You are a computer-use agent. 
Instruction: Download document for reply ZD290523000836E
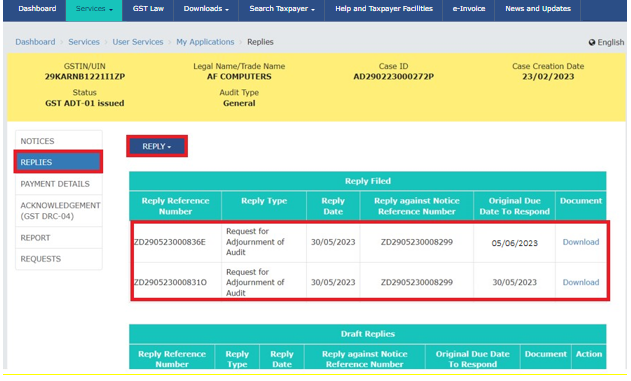coord(581,242)
